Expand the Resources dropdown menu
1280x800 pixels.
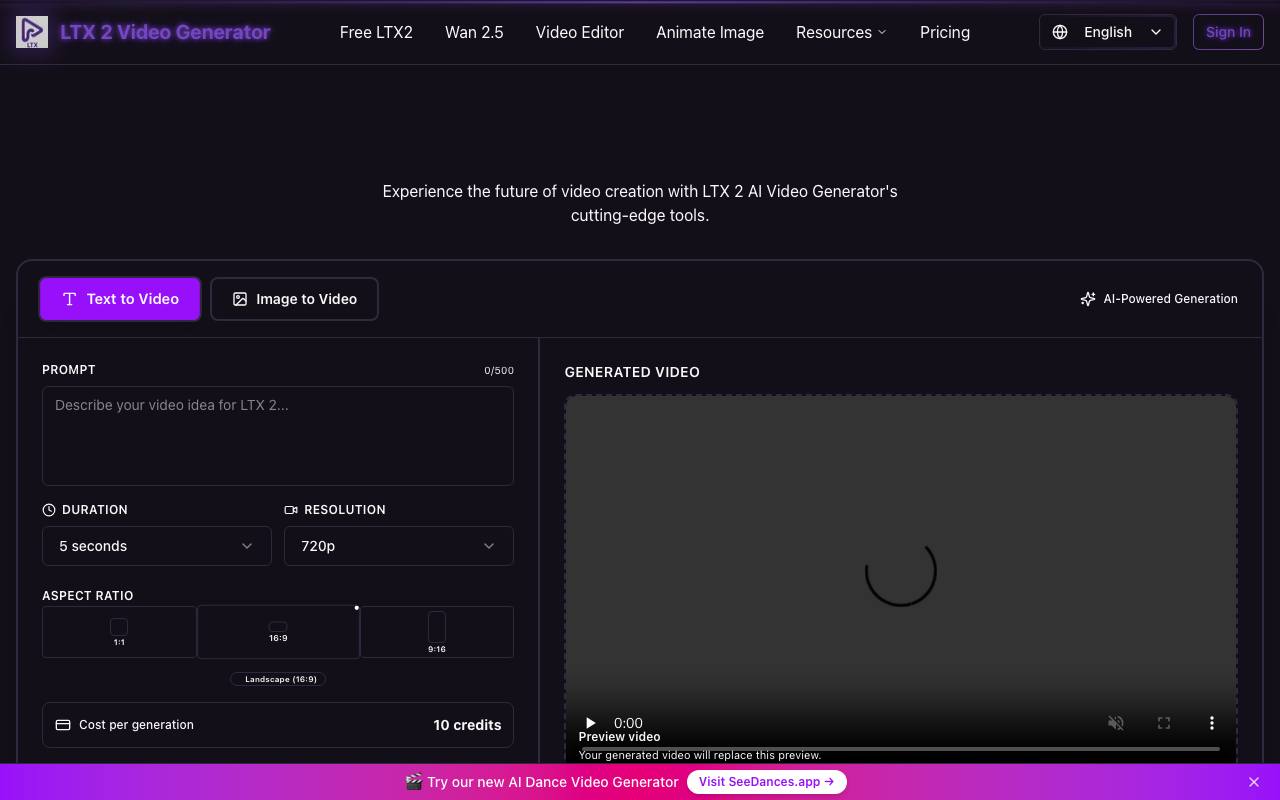(841, 32)
